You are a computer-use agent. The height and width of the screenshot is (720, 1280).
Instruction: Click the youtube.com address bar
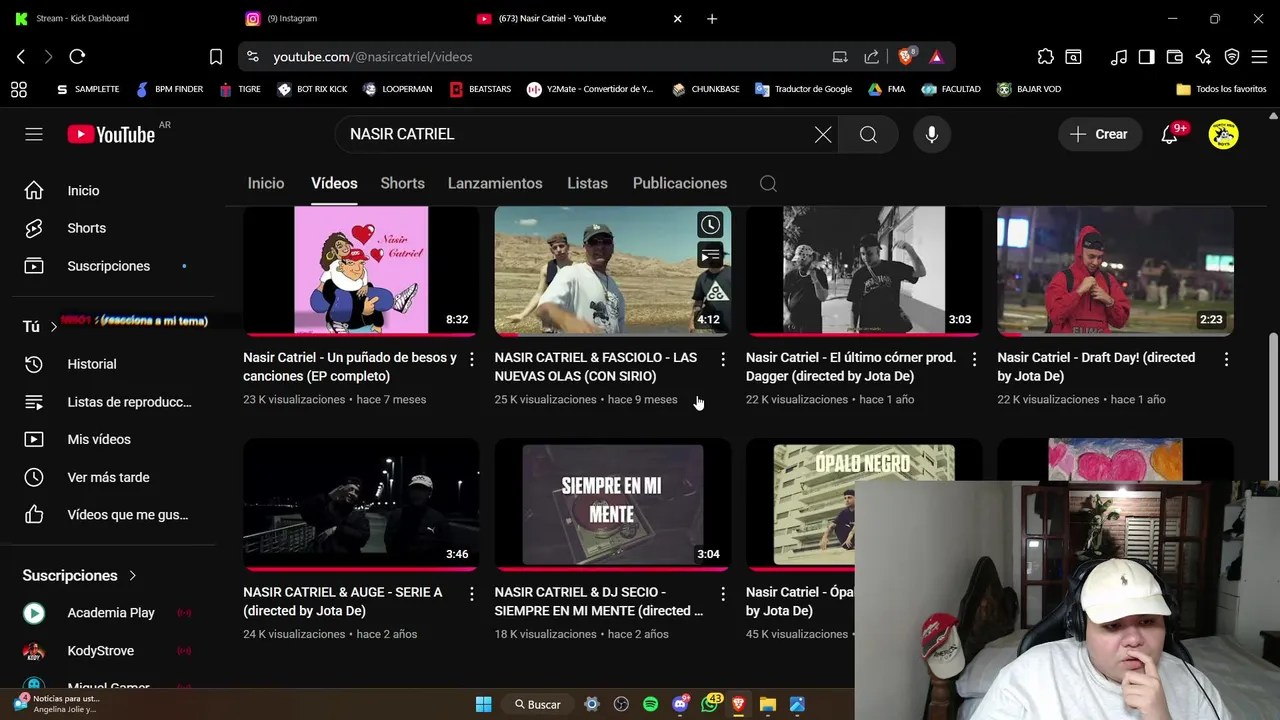pos(540,57)
